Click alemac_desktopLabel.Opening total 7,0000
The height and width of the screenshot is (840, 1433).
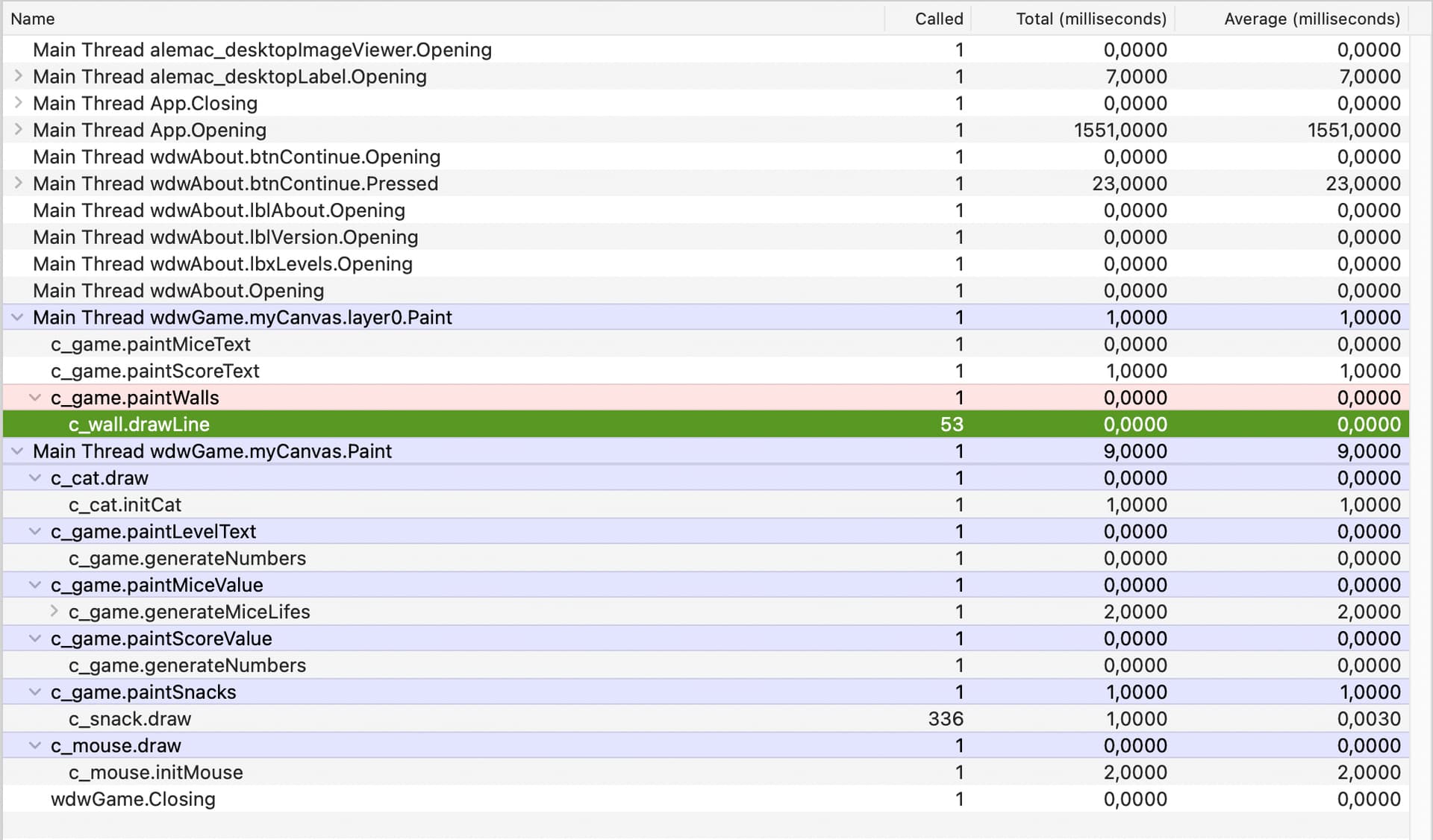click(x=1135, y=77)
